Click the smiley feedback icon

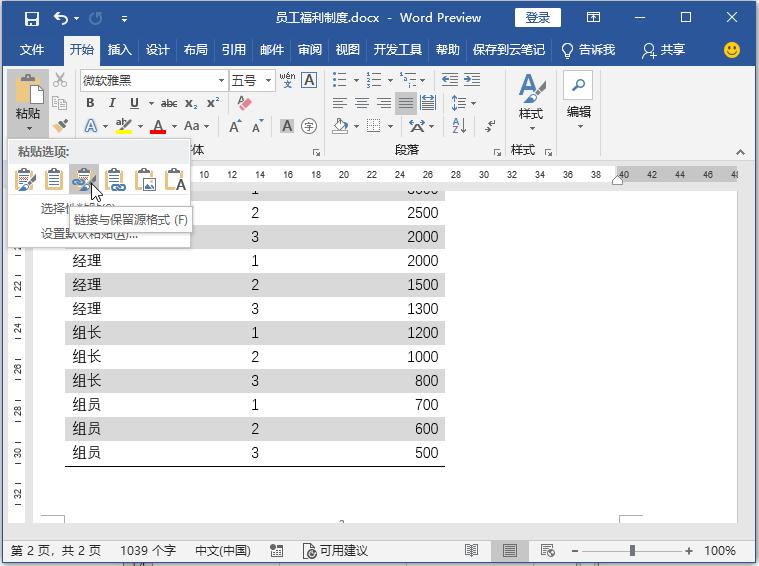pos(732,49)
